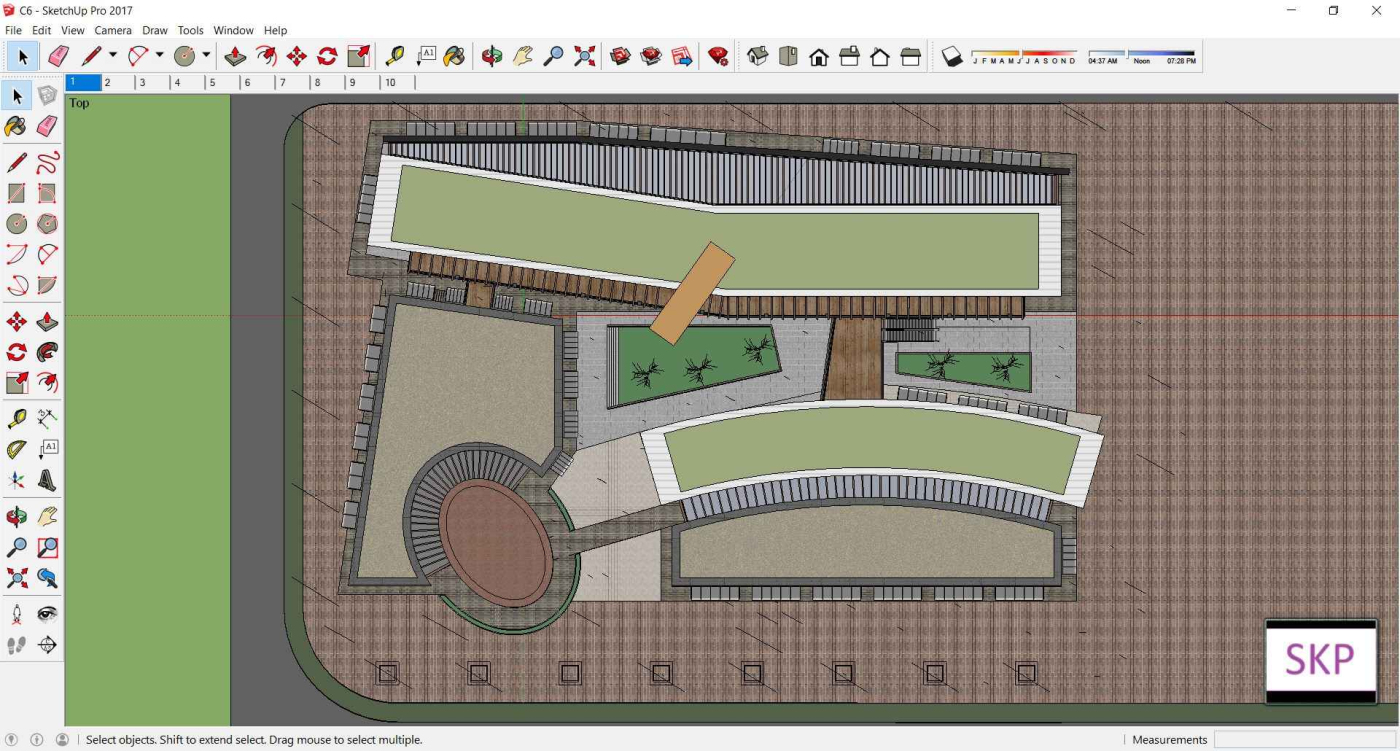Activate the Push/Pull tool in top toolbar
This screenshot has height=751, width=1400.
pyautogui.click(x=235, y=57)
